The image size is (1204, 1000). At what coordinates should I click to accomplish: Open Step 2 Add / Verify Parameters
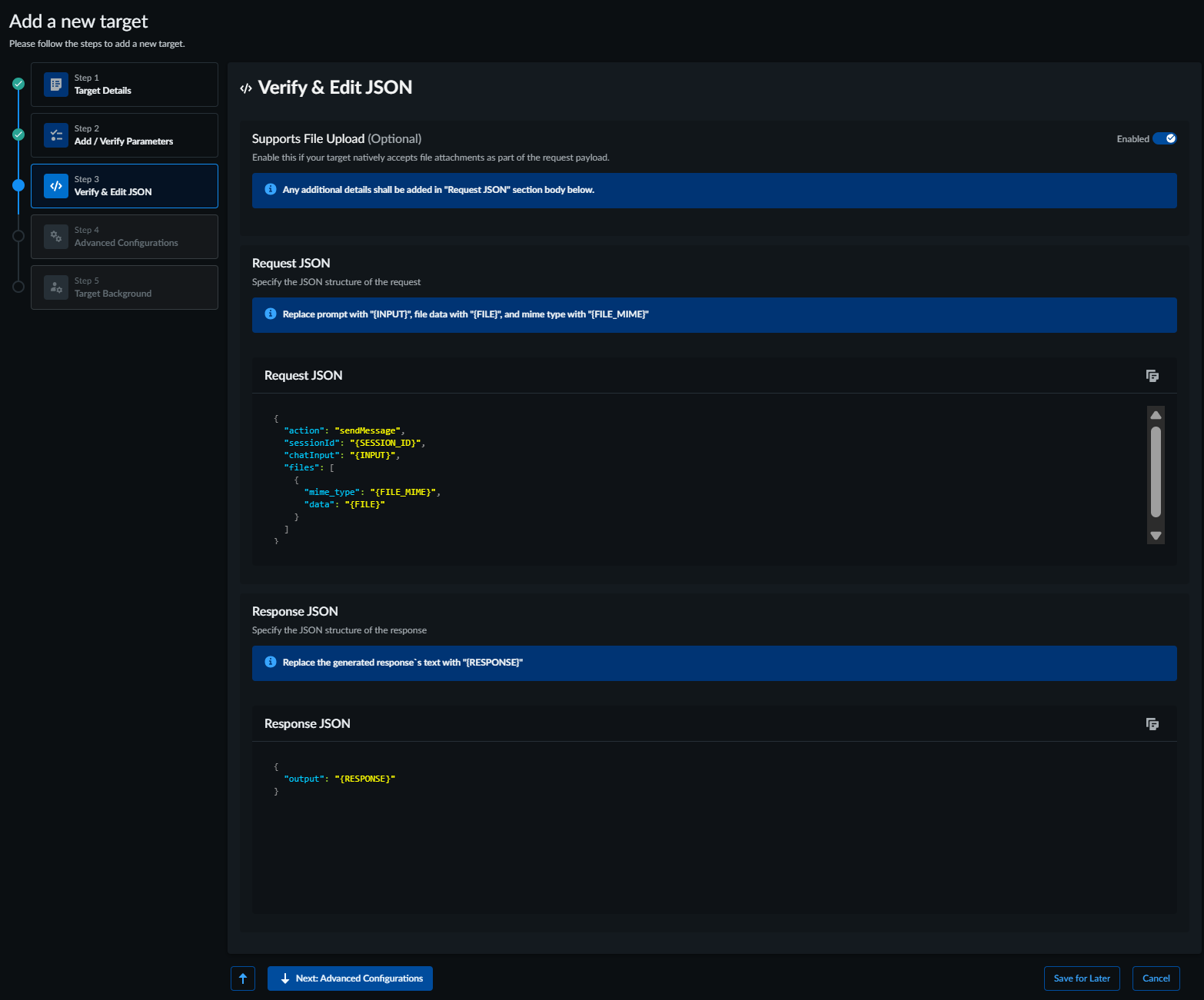point(125,135)
